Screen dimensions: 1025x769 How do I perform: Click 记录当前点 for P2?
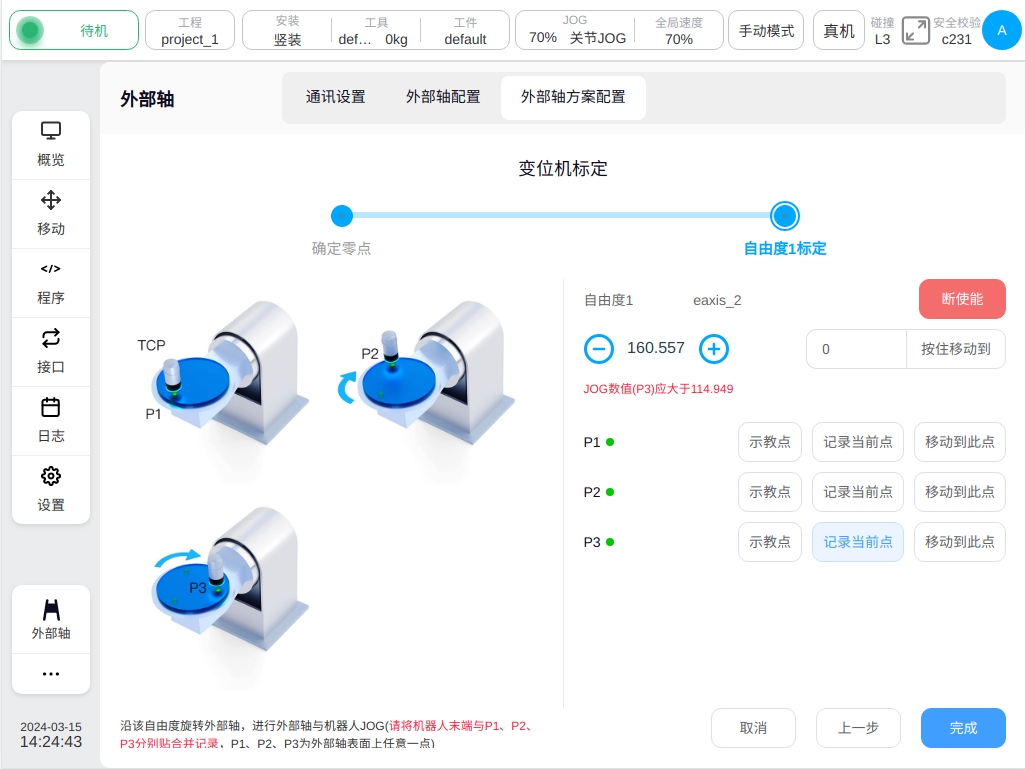(x=858, y=492)
